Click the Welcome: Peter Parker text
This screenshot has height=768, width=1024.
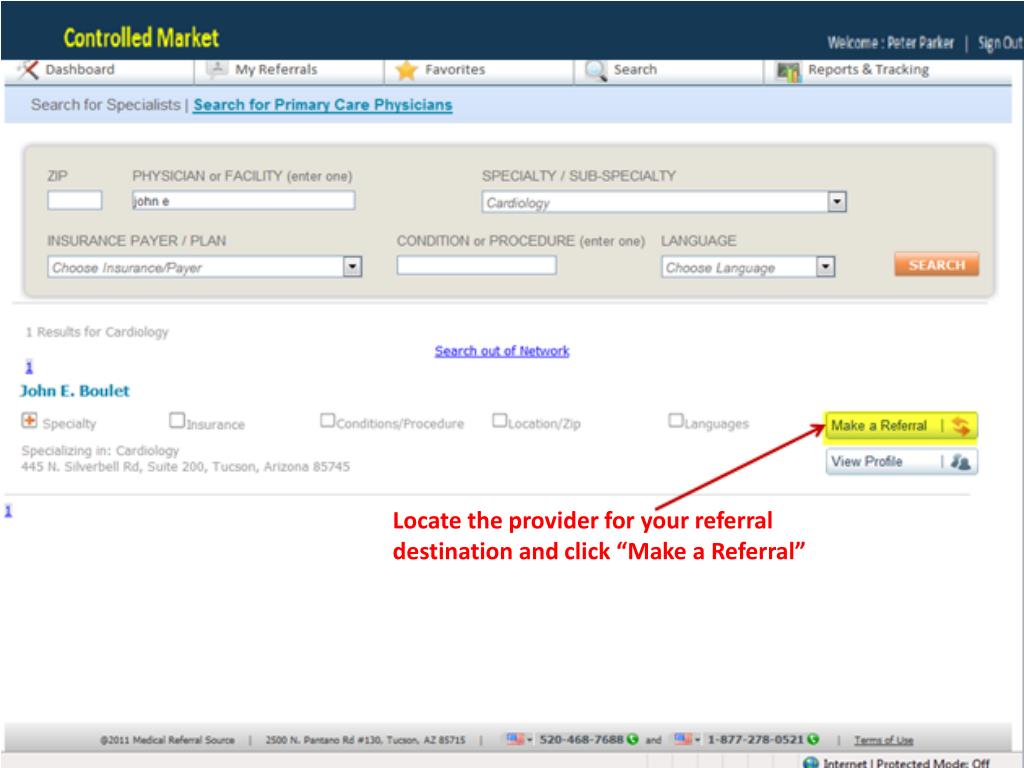point(891,43)
